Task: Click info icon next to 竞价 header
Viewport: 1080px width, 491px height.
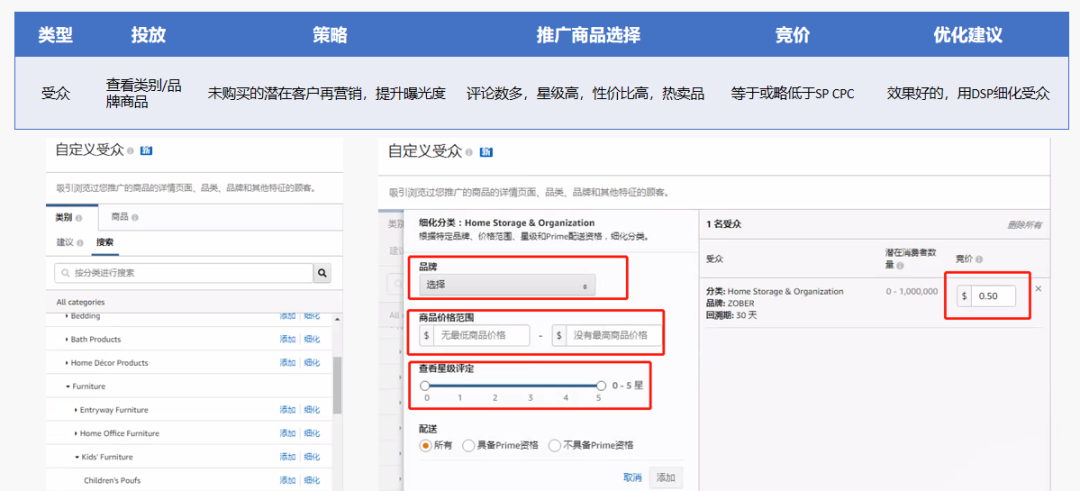Action: pos(979,259)
